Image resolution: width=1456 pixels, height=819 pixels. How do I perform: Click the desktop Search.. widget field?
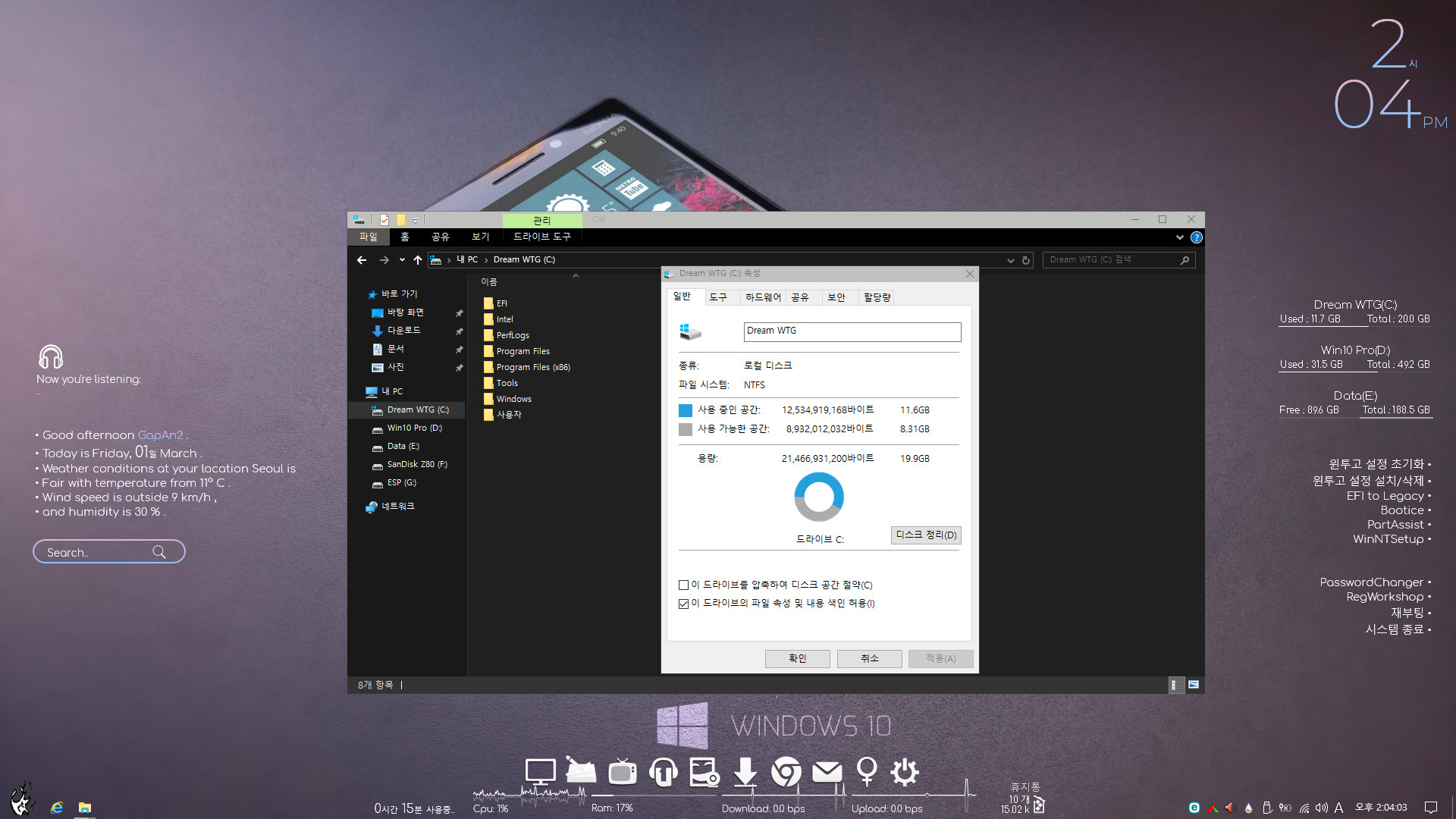(109, 552)
